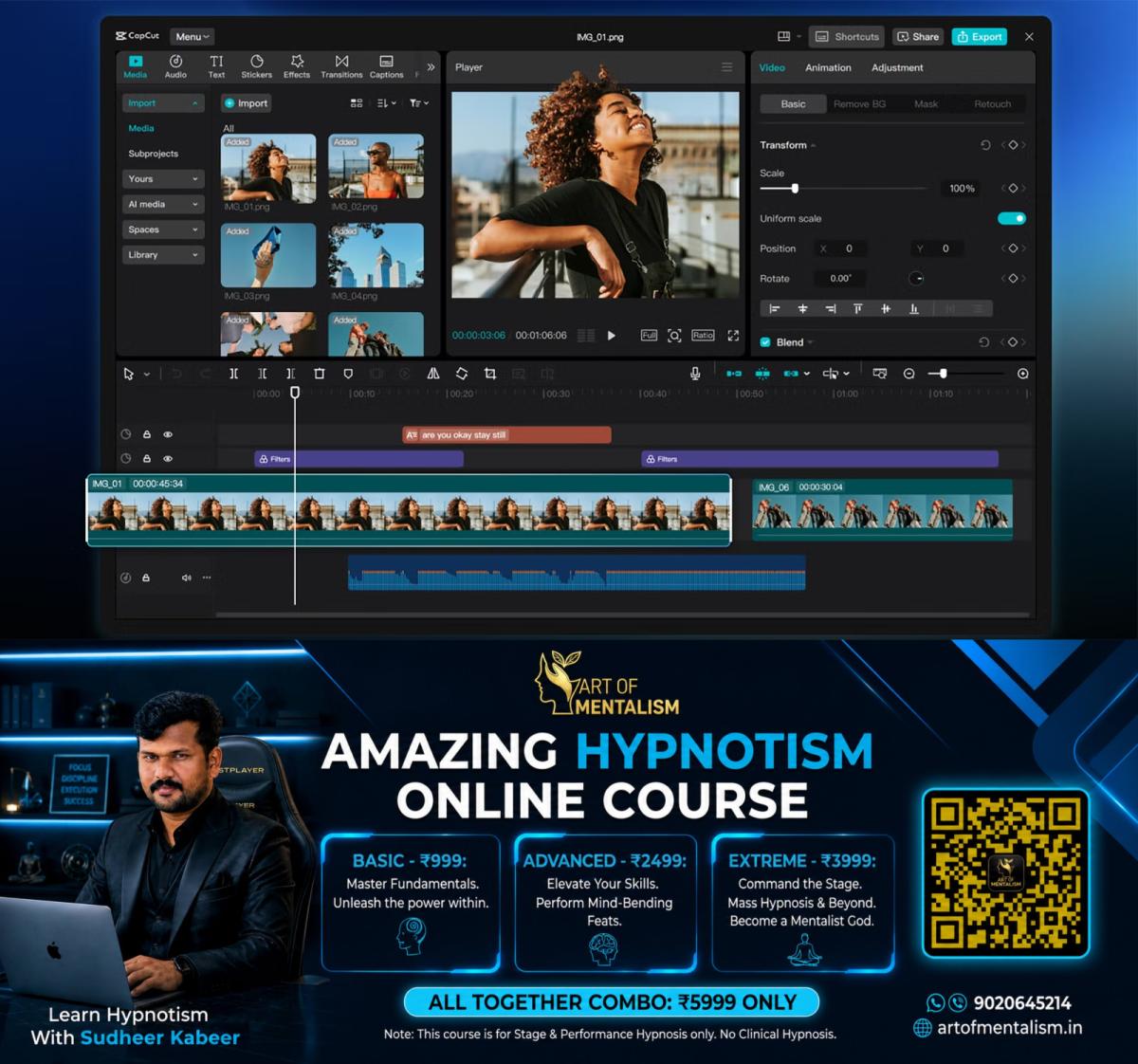This screenshot has width=1138, height=1064.
Task: Click the zoom in timeline plus icon
Action: (x=1022, y=374)
